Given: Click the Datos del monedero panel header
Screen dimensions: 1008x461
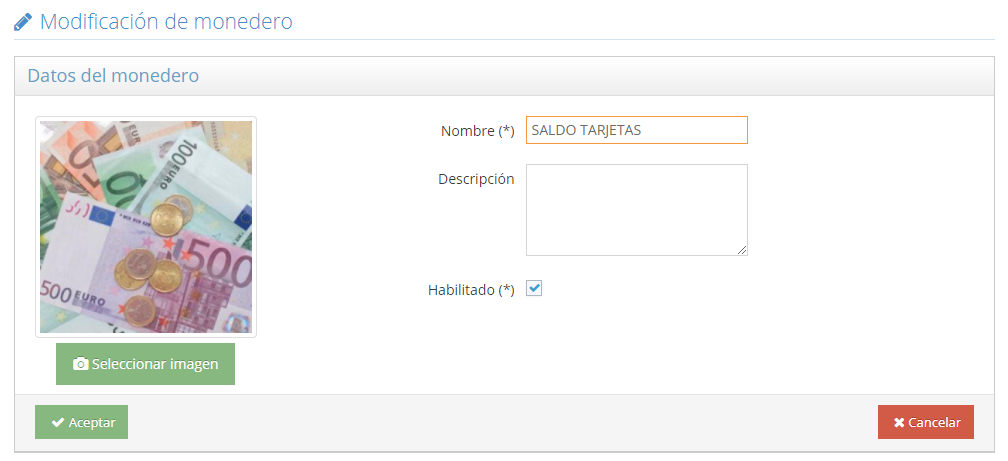Looking at the screenshot, I should point(113,76).
